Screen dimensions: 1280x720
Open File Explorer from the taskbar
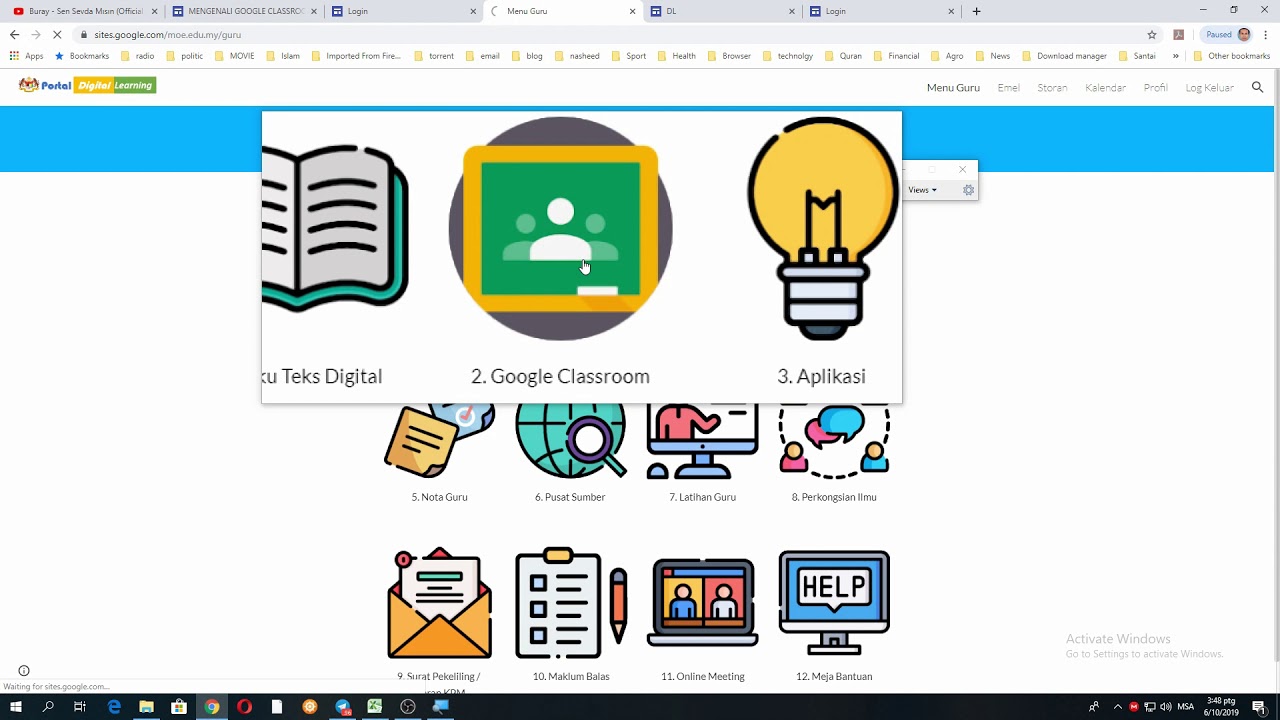click(146, 707)
